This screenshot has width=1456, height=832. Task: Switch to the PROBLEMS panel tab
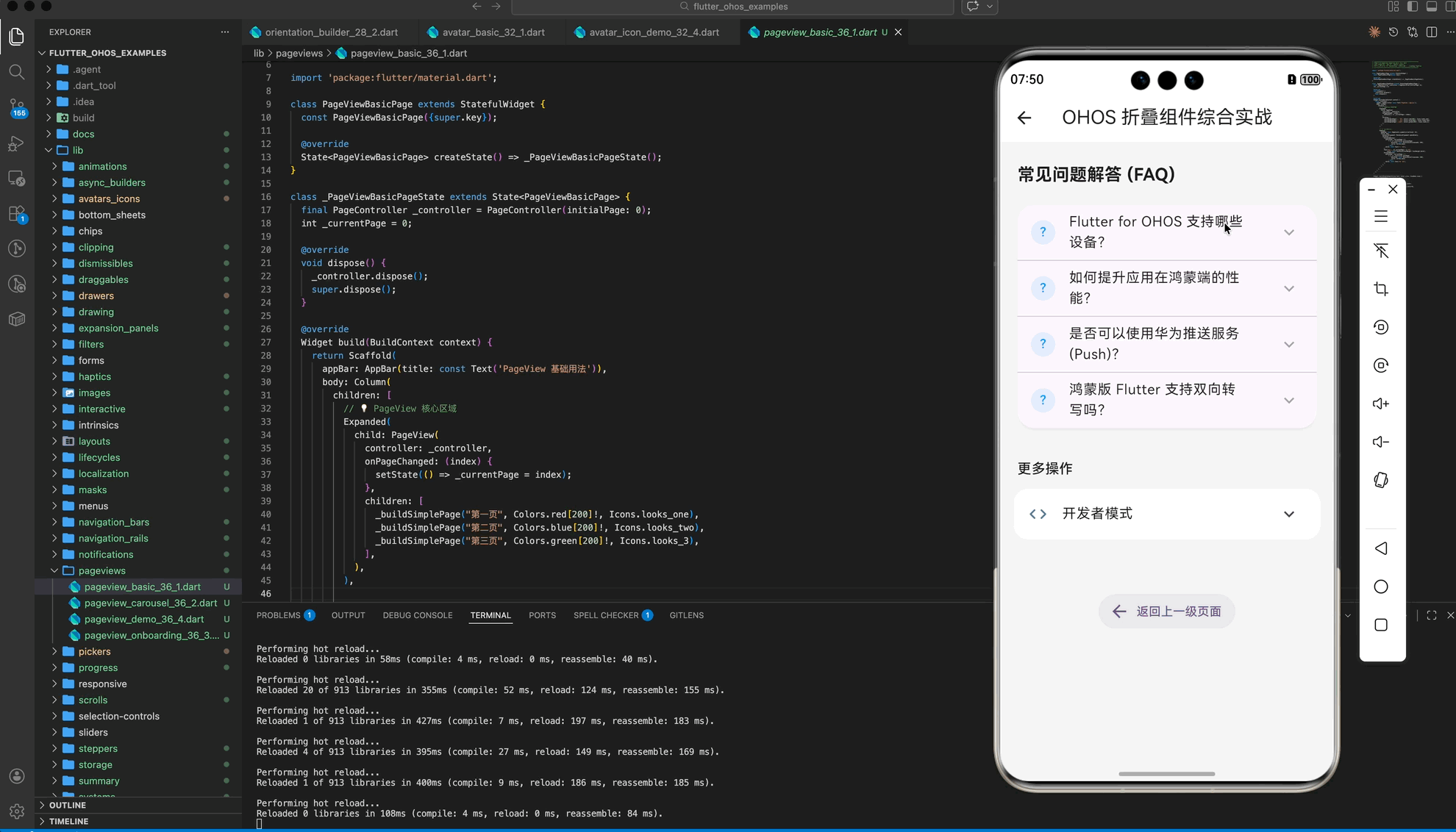[278, 615]
